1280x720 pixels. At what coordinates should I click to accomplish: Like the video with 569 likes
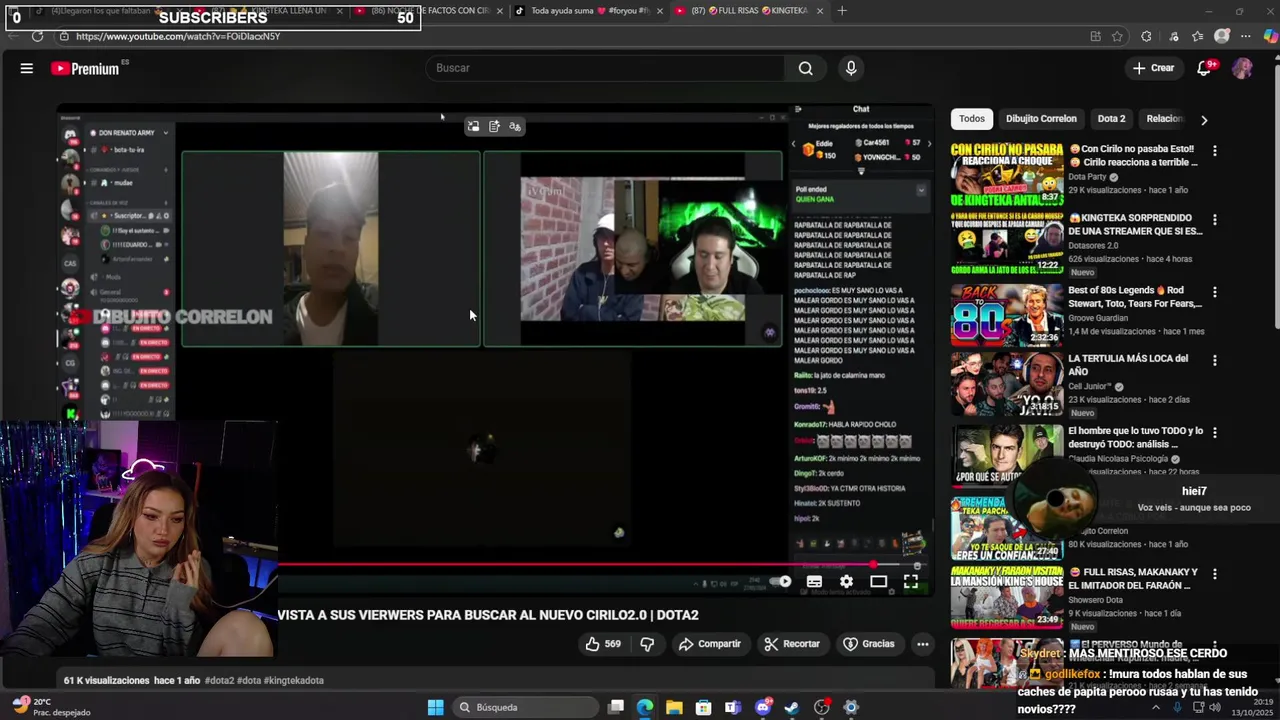pyautogui.click(x=603, y=644)
